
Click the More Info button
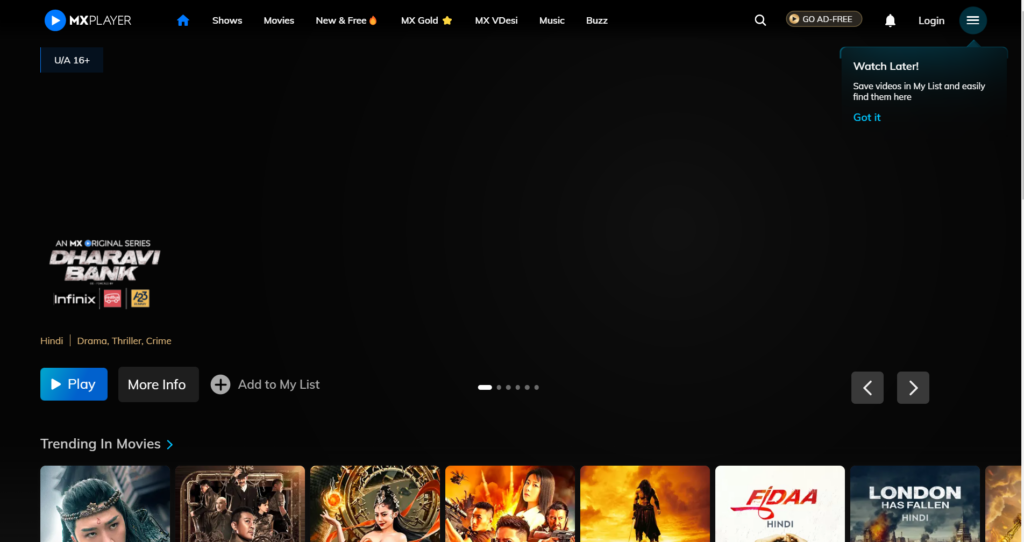(158, 385)
